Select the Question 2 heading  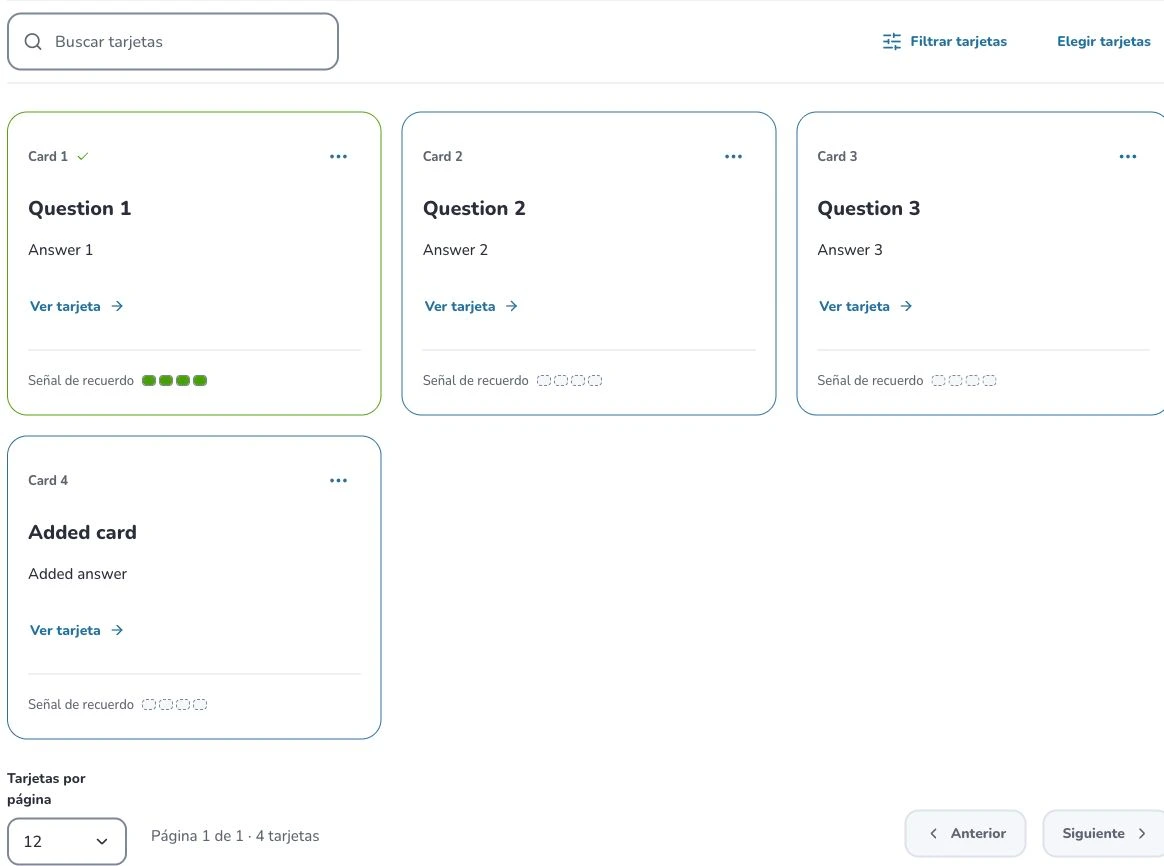click(474, 209)
